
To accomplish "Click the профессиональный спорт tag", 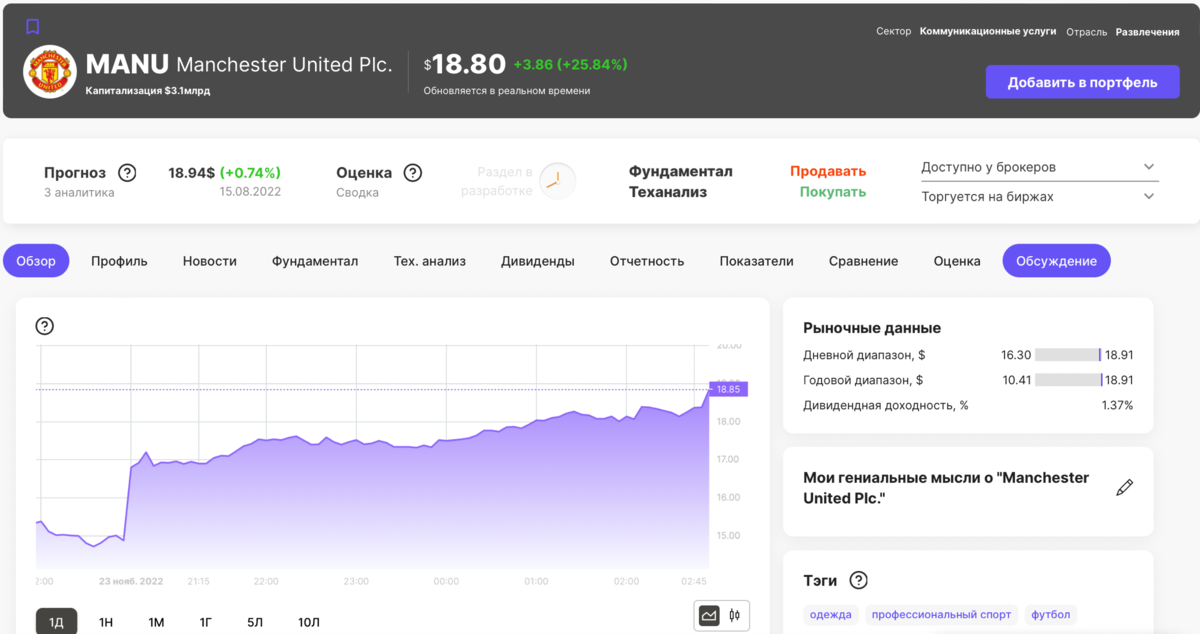I will (942, 614).
